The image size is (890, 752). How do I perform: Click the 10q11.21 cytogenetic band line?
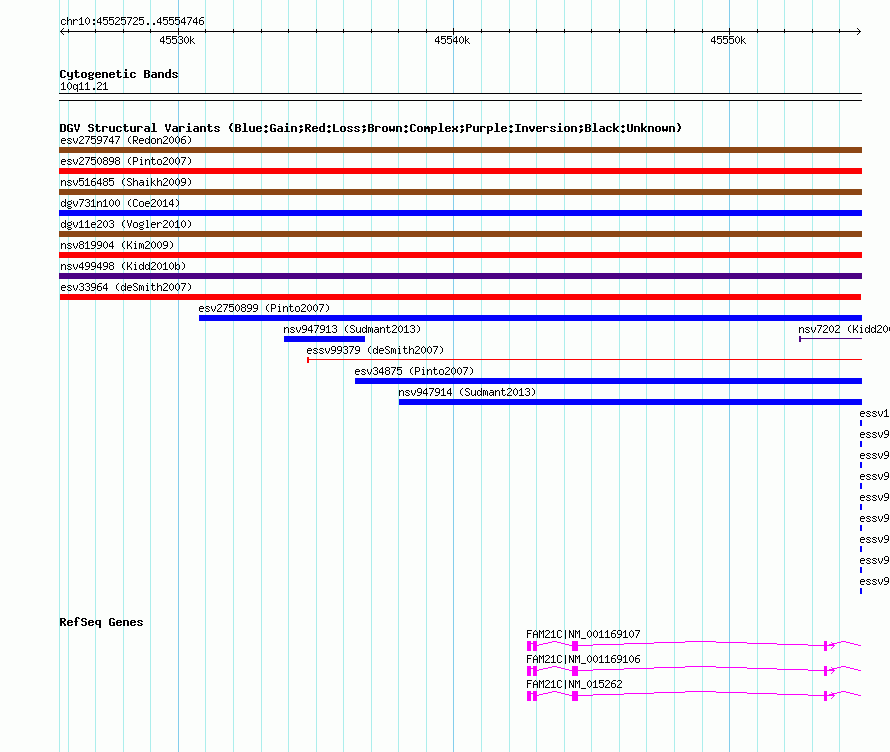(460, 97)
